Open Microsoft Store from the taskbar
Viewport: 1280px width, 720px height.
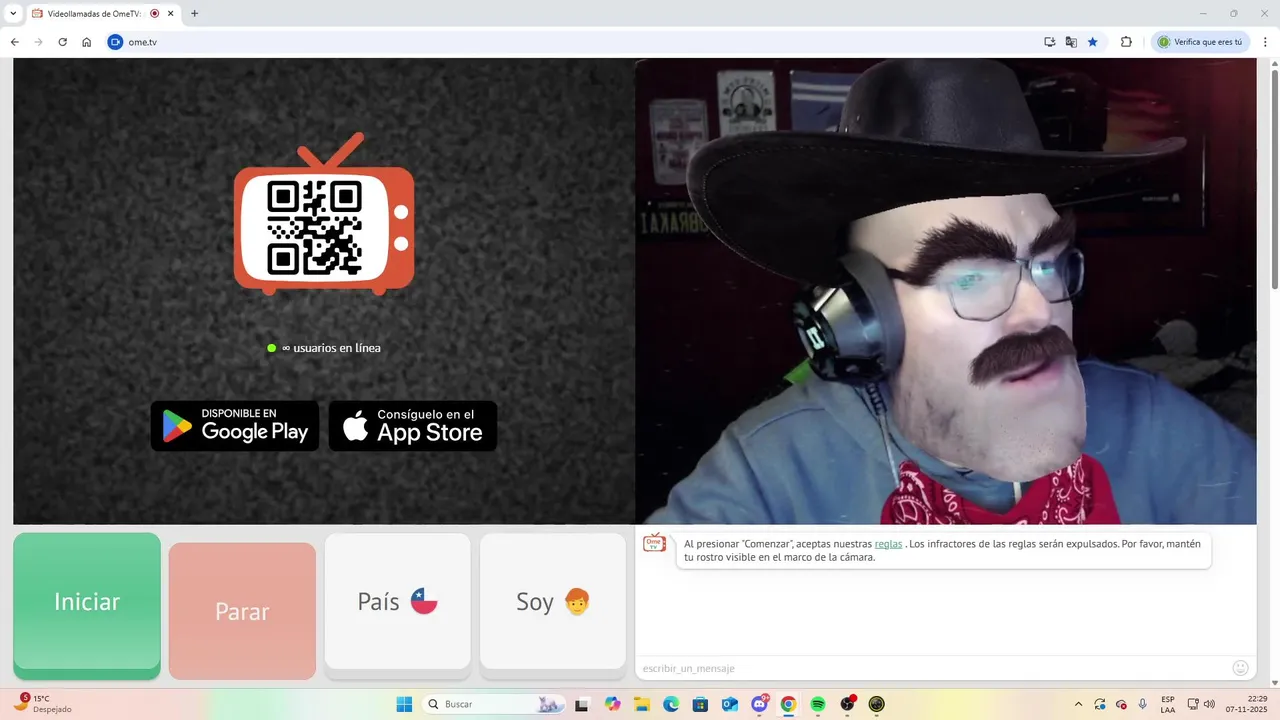[700, 704]
